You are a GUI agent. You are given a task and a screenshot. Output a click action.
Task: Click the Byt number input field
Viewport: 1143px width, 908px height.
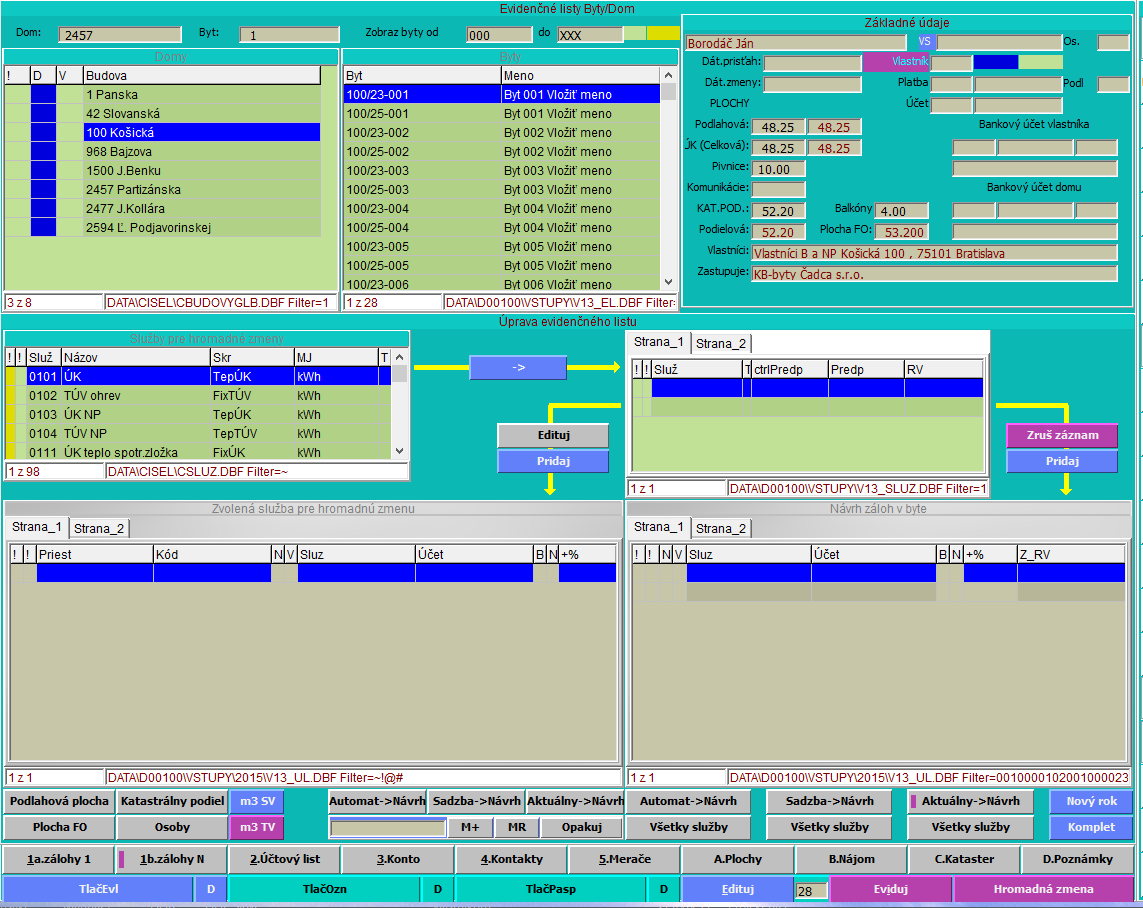coord(289,35)
